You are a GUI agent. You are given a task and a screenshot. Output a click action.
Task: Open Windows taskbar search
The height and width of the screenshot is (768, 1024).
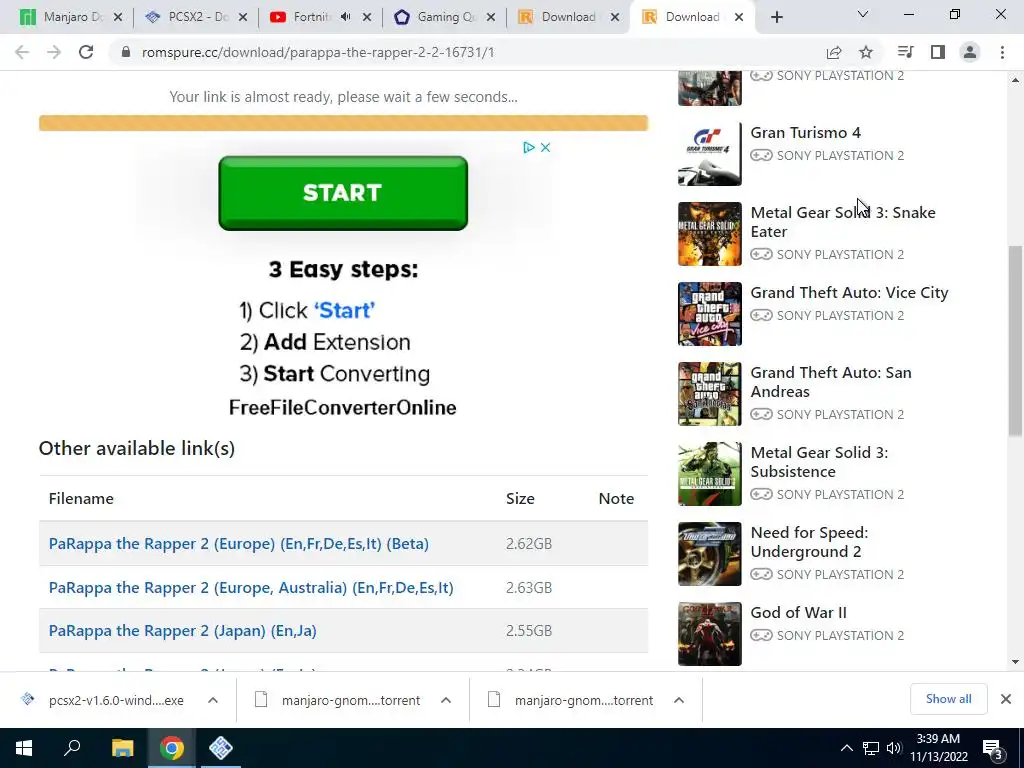72,748
